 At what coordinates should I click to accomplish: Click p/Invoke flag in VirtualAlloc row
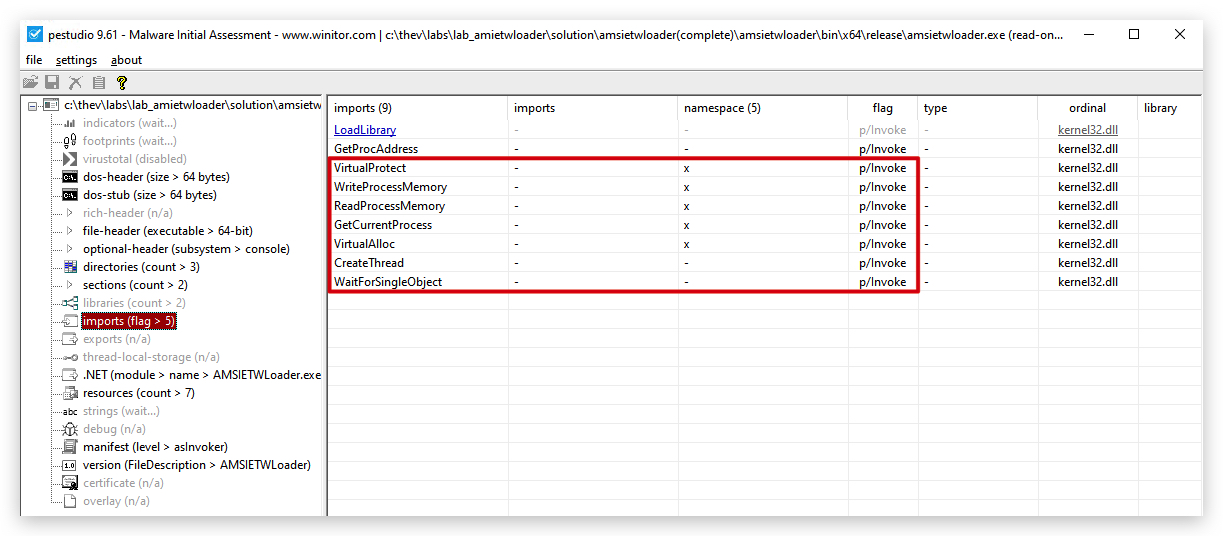click(882, 244)
